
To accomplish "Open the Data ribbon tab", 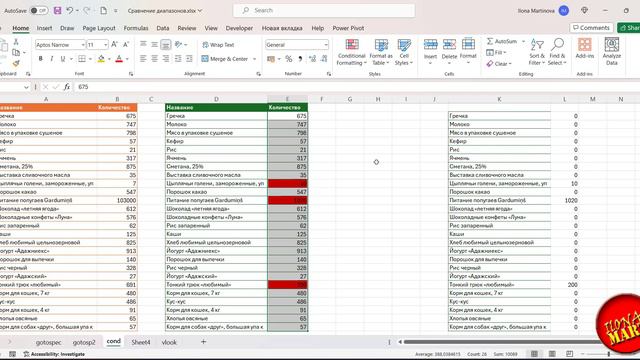I will point(162,28).
